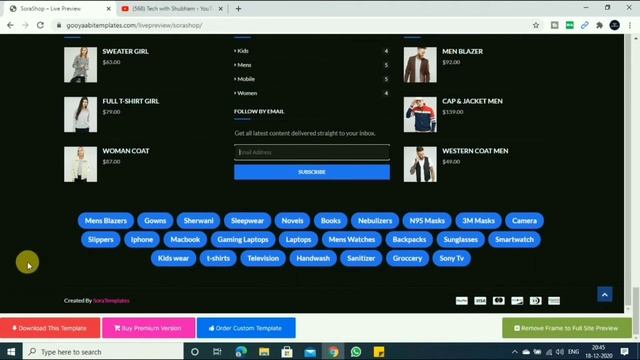The image size is (640, 360).
Task: Select the Sunglasses tag
Action: coord(460,240)
